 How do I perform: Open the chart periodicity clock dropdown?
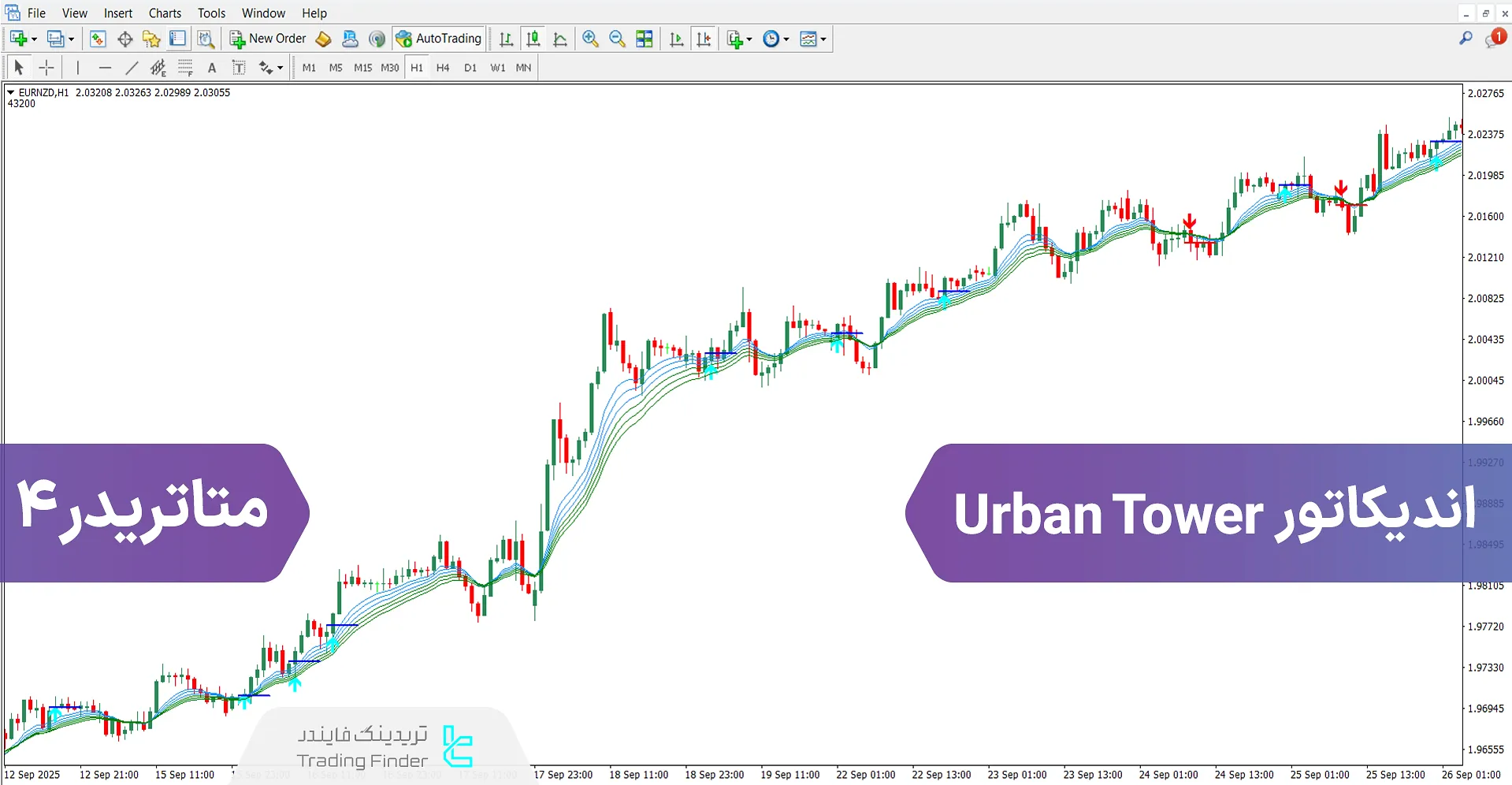pyautogui.click(x=775, y=39)
